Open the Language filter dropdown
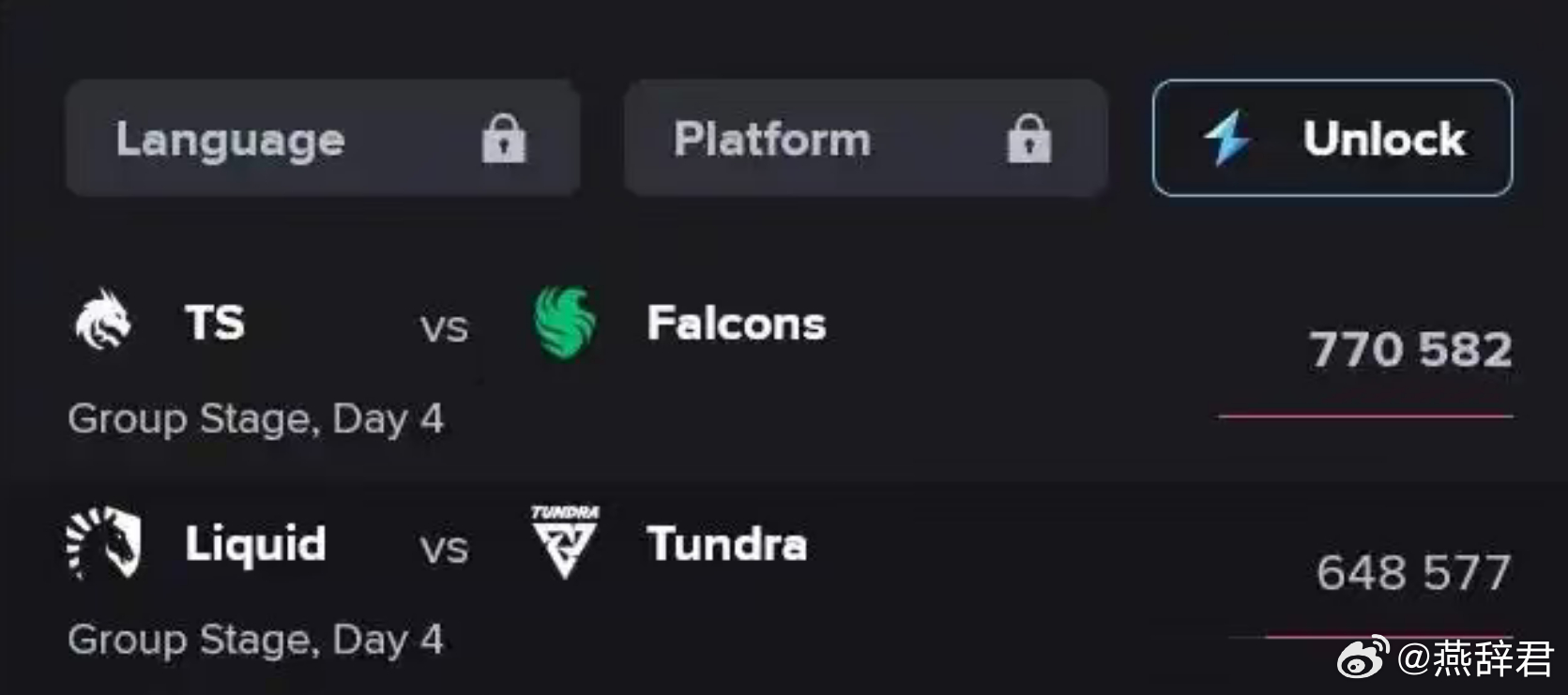Image resolution: width=1568 pixels, height=695 pixels. pos(323,138)
